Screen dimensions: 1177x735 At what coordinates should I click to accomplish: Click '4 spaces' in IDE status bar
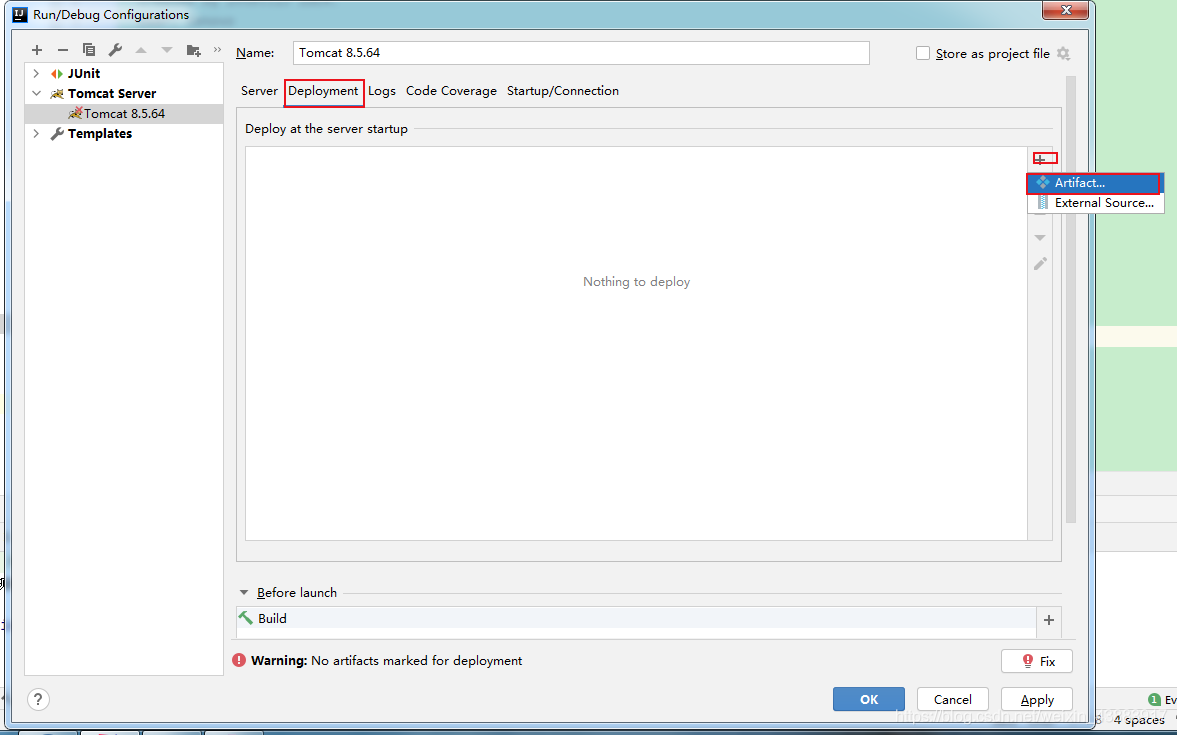click(x=1139, y=720)
